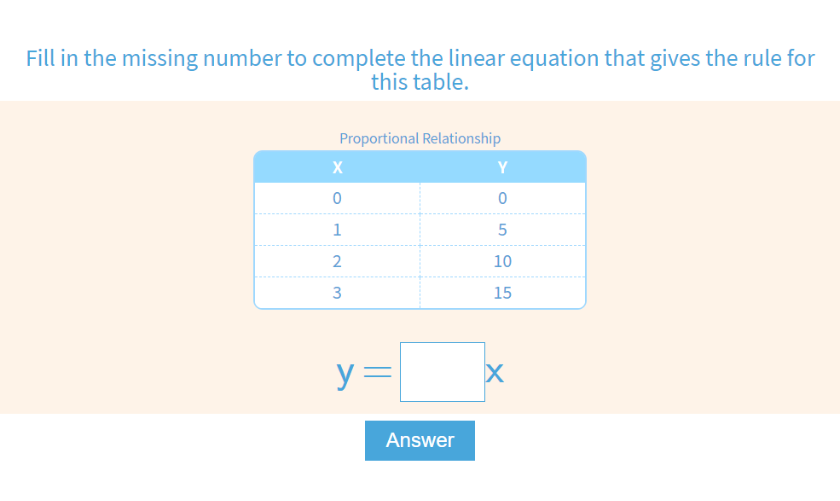Viewport: 840px width, 501px height.
Task: Click the X value 2 cell
Action: [x=337, y=261]
